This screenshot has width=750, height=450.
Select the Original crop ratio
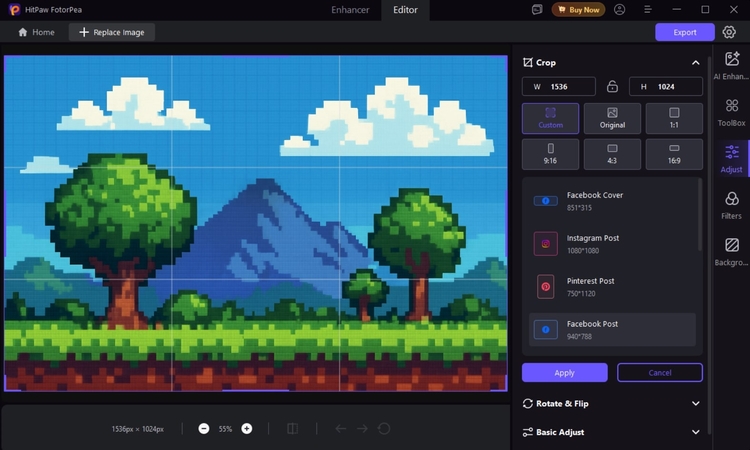pos(612,118)
